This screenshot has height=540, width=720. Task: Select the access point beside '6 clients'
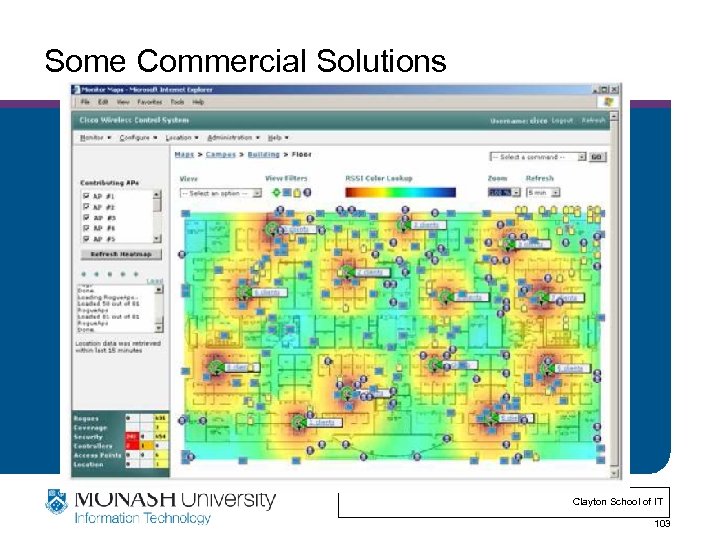click(244, 292)
